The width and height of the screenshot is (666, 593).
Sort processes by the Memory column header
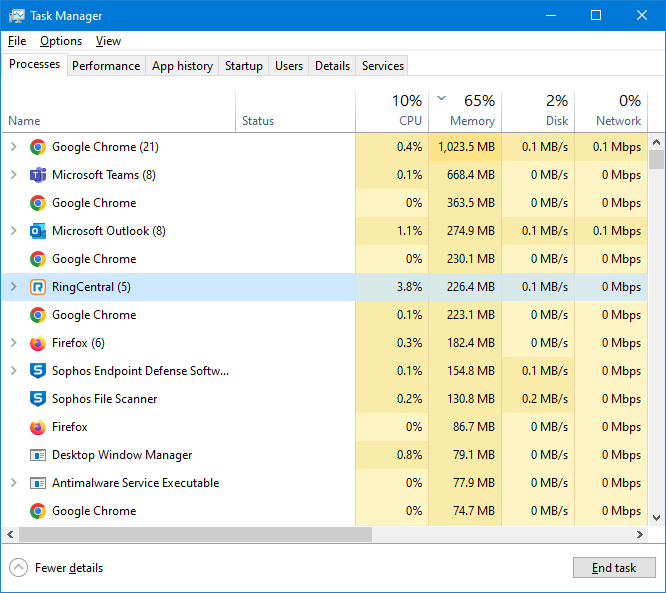465,111
